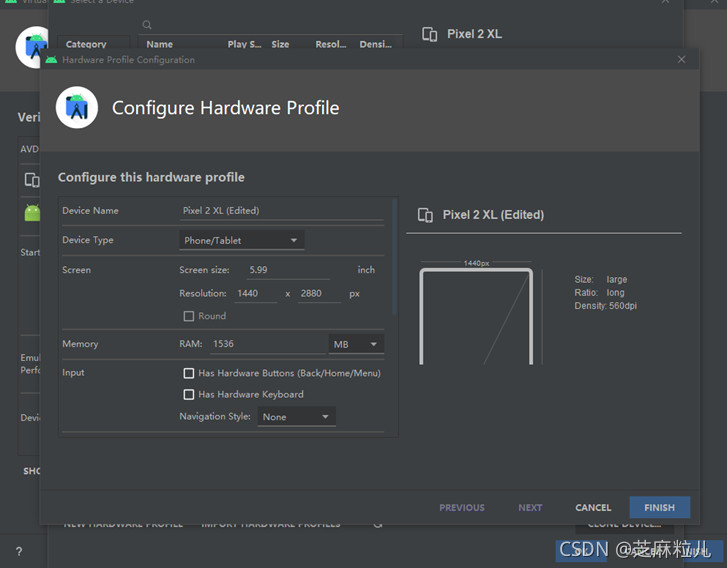Click the Densi... column header
727x568 pixels.
[375, 44]
